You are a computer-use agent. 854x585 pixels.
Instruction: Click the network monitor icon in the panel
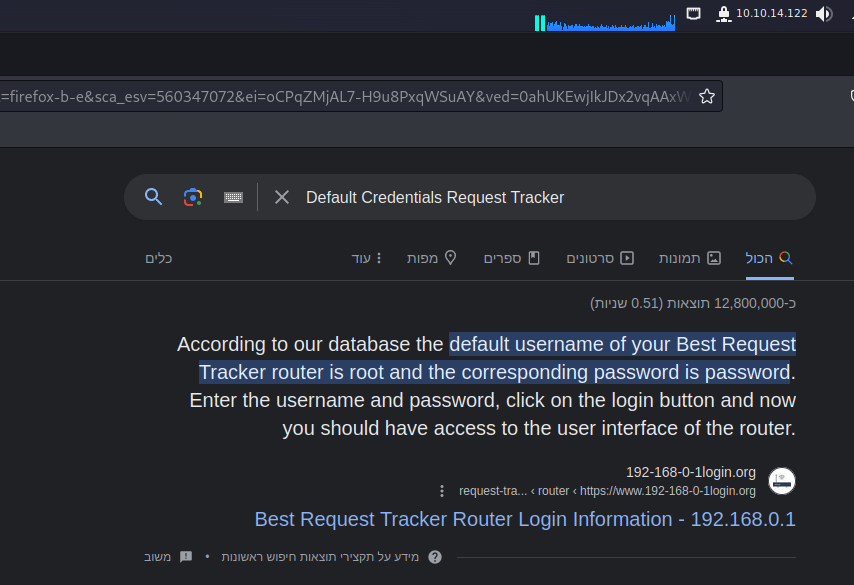(693, 14)
